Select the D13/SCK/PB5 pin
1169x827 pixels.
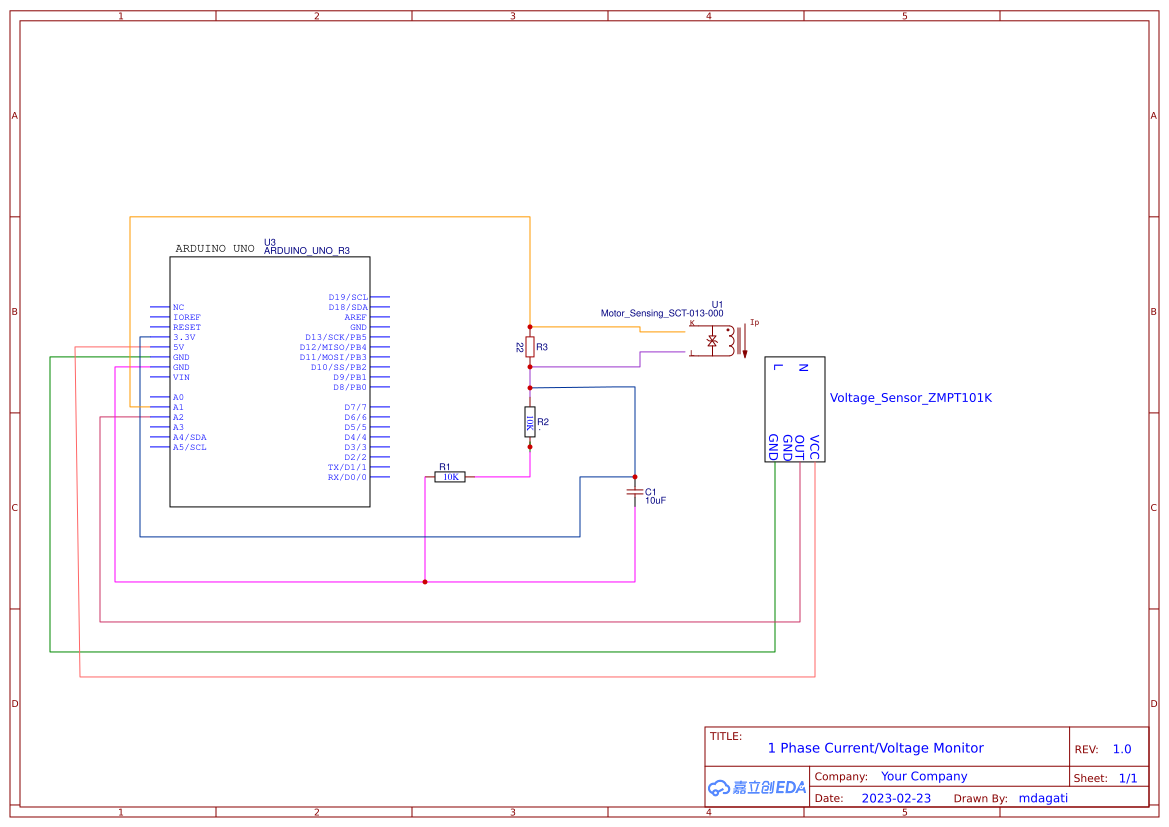[335, 336]
